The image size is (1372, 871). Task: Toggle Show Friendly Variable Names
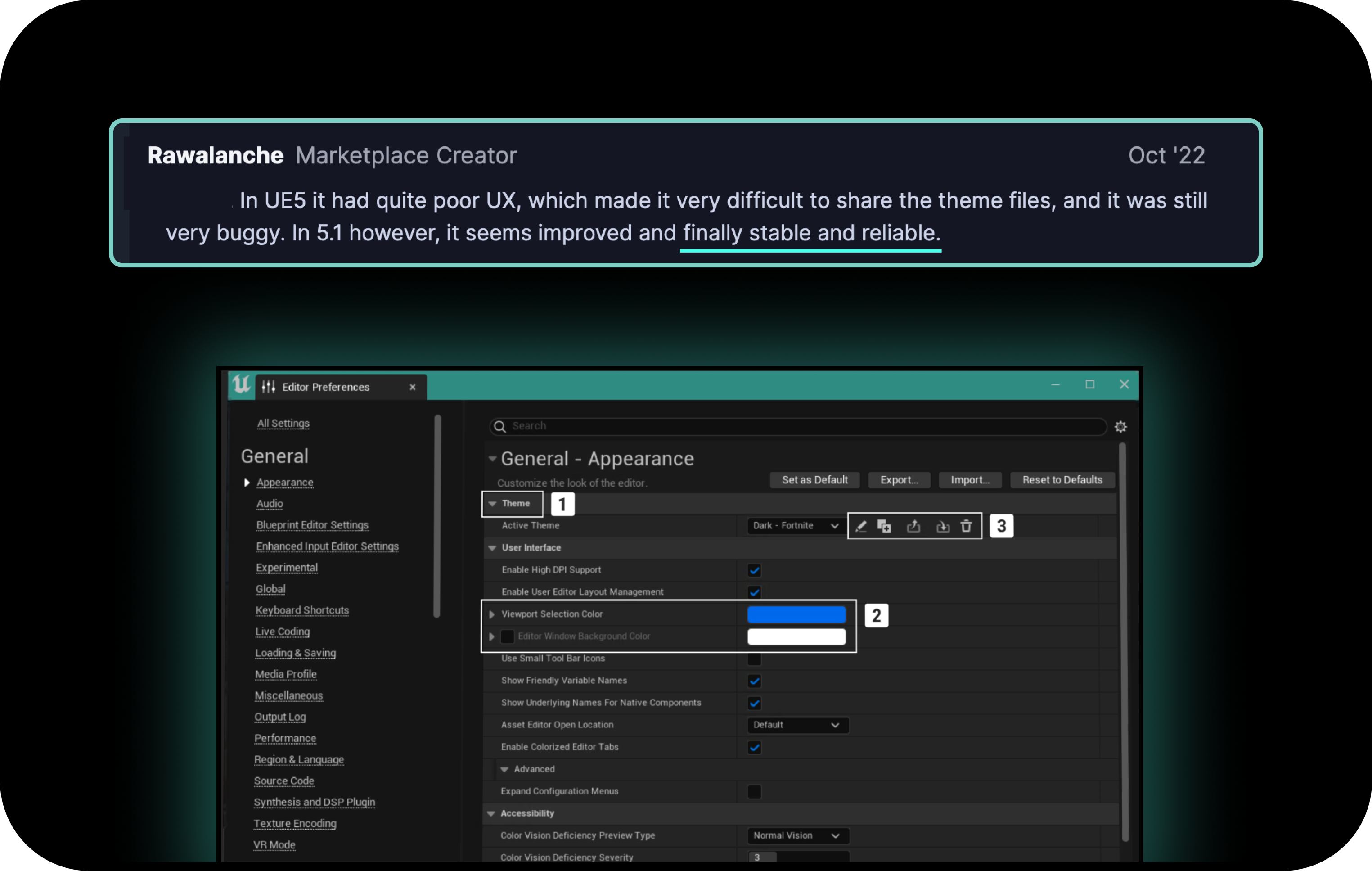pyautogui.click(x=754, y=681)
